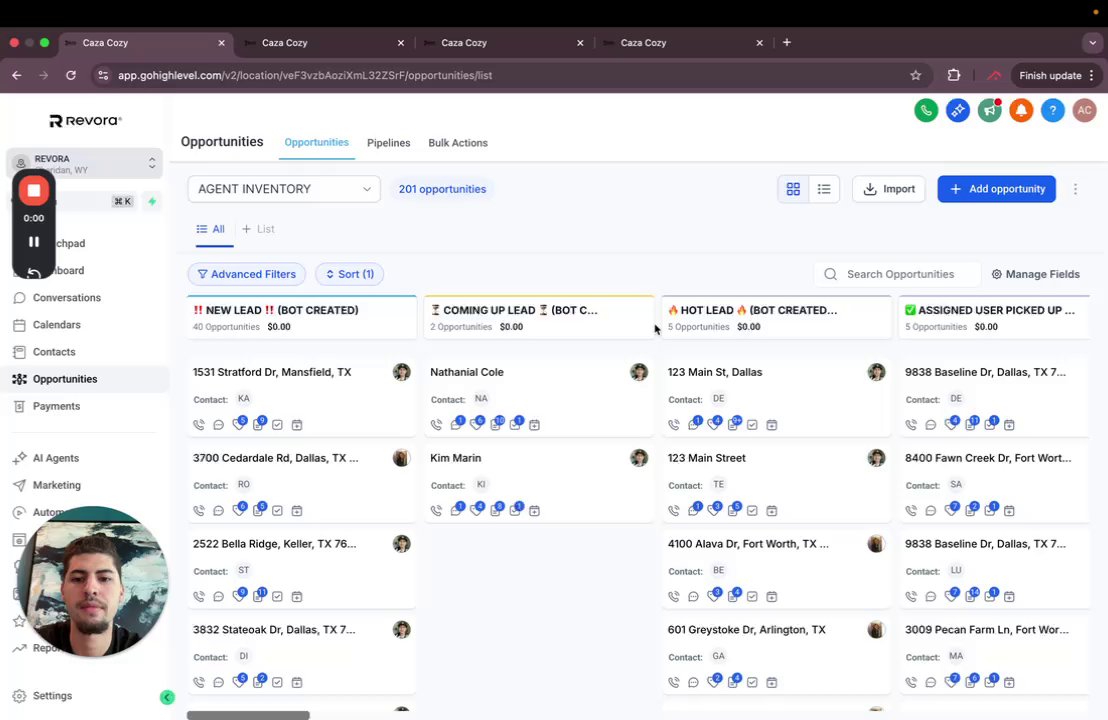Click phone icon on Kim Marin card
This screenshot has height=720, width=1108.
(x=437, y=510)
